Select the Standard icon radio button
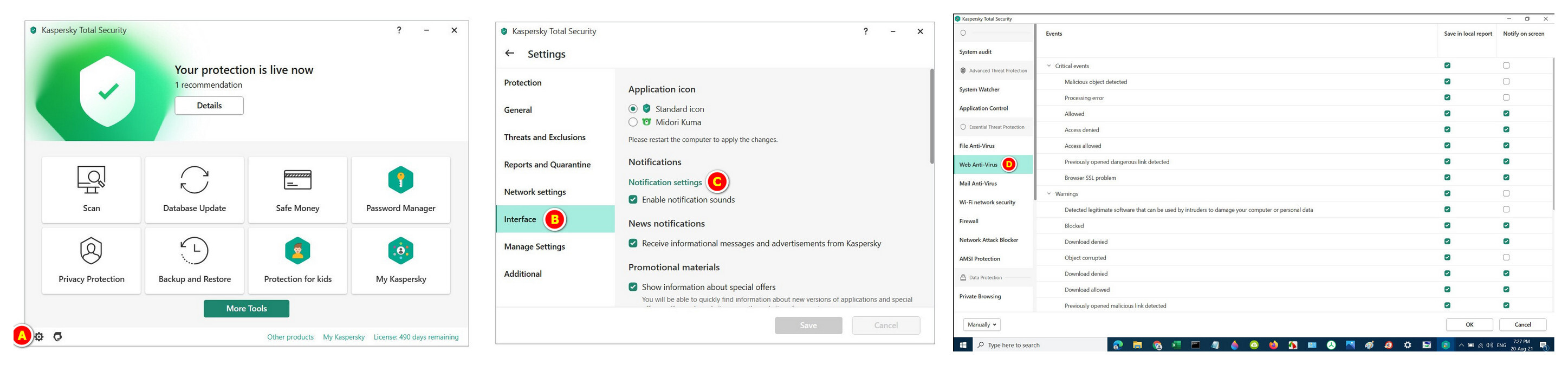1568x365 pixels. (x=633, y=109)
